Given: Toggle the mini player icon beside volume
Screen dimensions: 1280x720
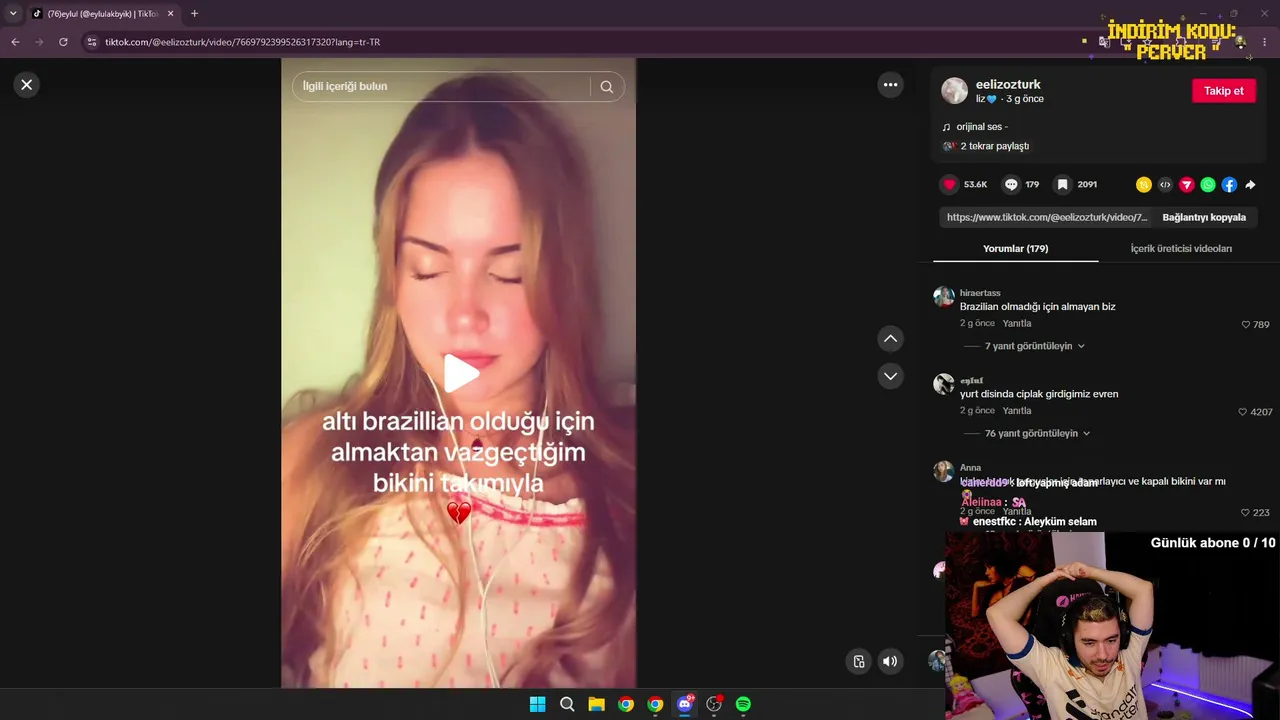Looking at the screenshot, I should pos(858,661).
